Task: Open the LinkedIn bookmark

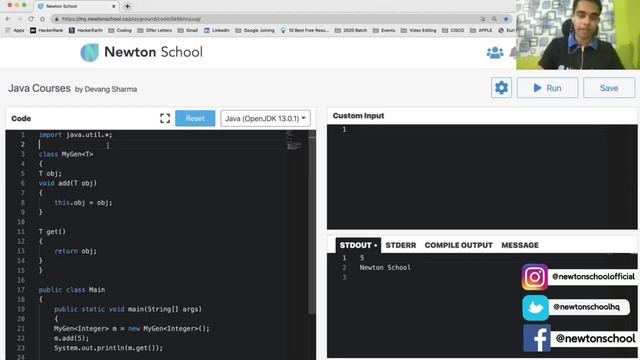Action: tap(217, 30)
